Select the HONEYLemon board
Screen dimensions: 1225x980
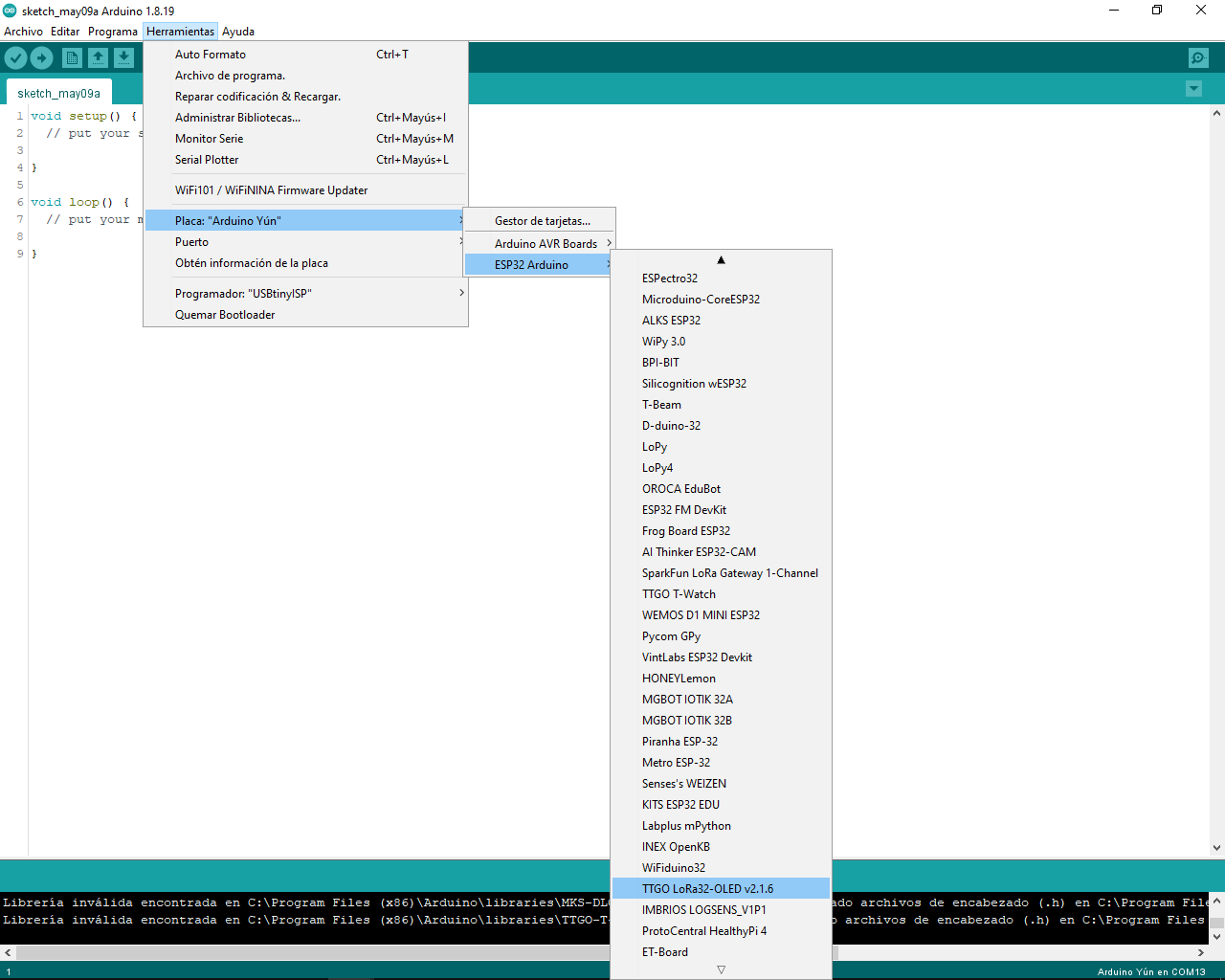click(x=721, y=679)
